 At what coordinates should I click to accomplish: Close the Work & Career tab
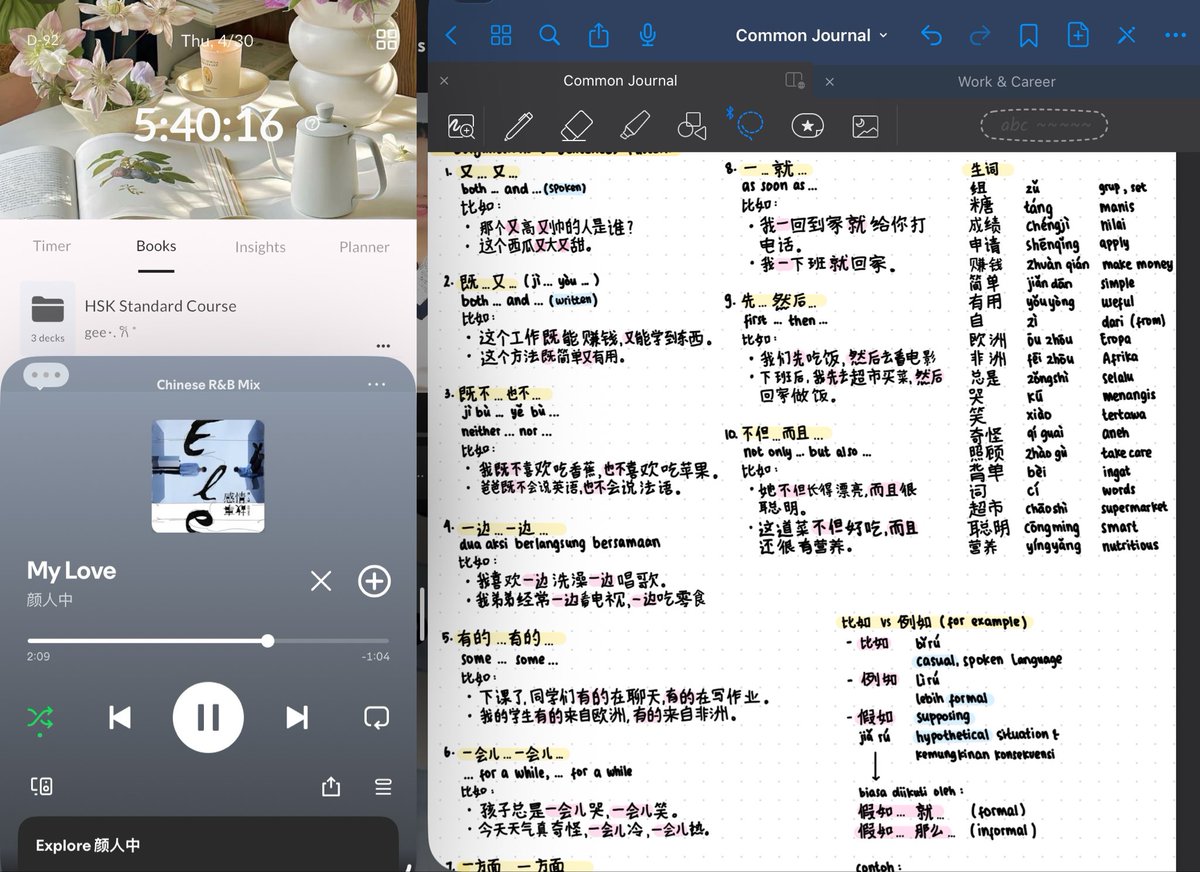(x=830, y=82)
